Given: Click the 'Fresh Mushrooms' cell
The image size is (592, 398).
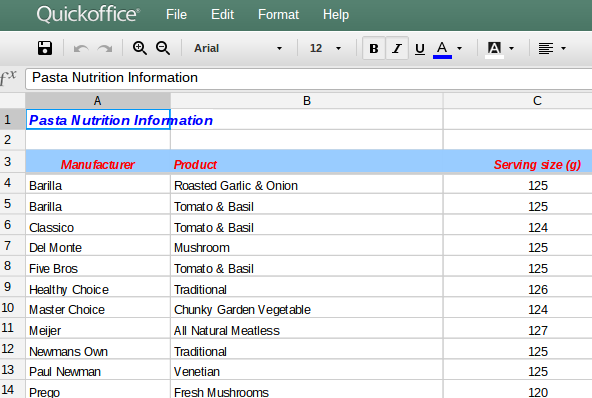Looking at the screenshot, I should click(307, 390).
